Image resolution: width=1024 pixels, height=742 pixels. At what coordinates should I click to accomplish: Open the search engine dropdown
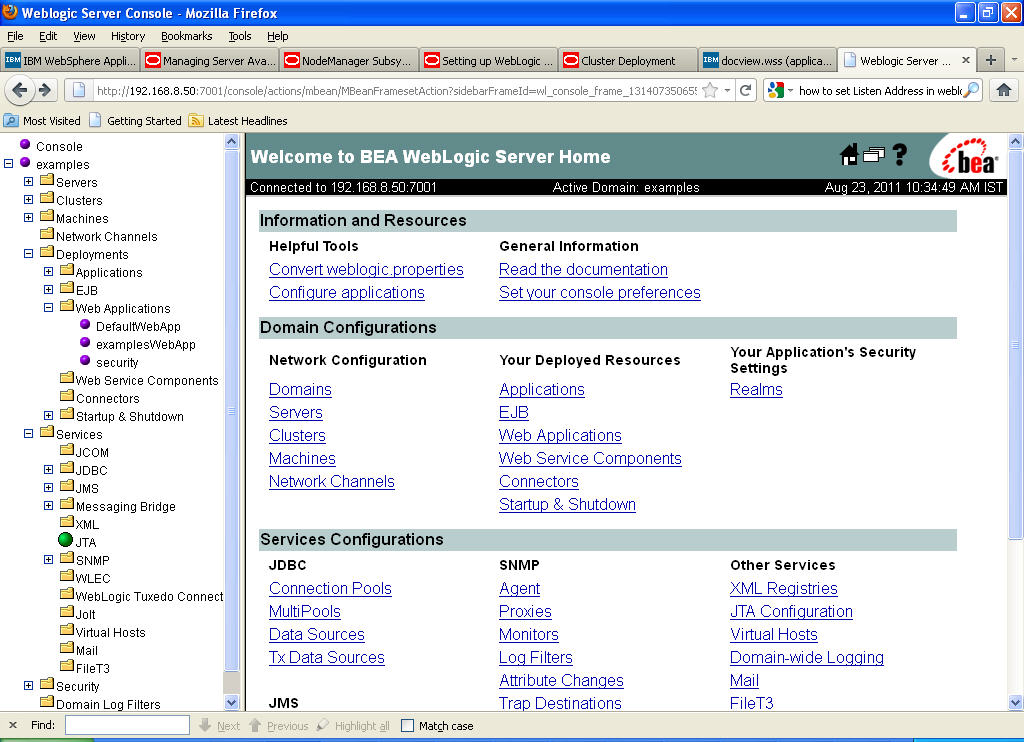coord(790,90)
